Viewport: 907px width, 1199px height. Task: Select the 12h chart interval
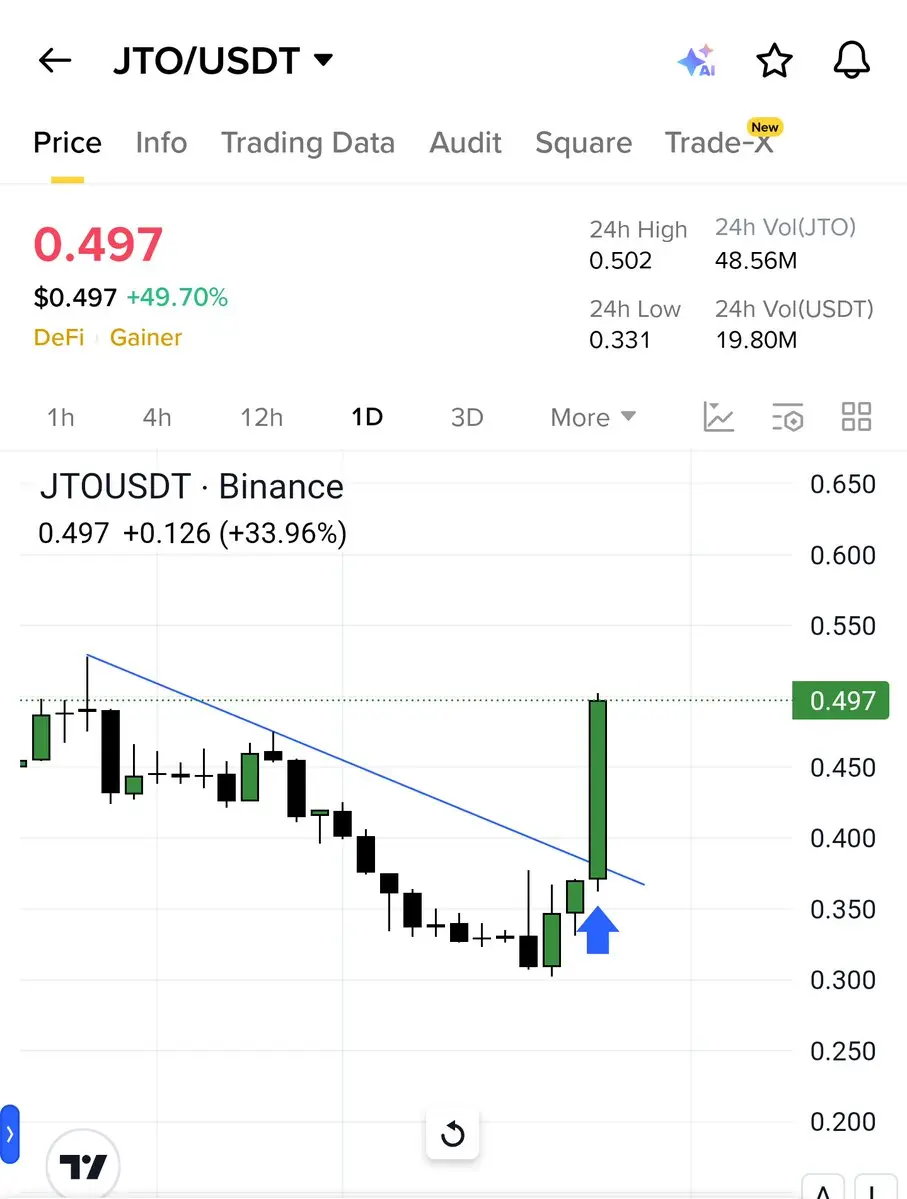(262, 418)
